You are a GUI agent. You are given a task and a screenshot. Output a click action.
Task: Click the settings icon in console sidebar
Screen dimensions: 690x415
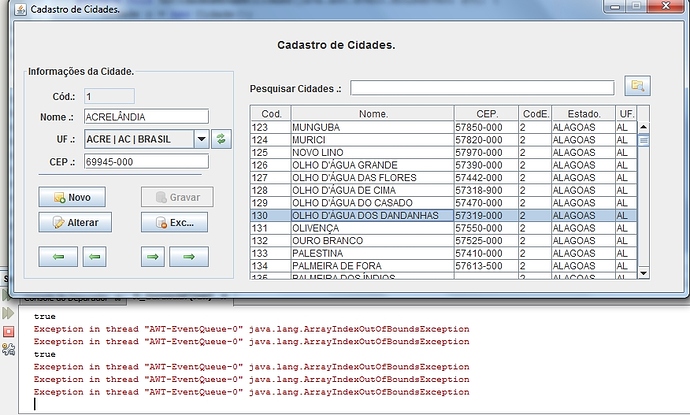[8, 348]
